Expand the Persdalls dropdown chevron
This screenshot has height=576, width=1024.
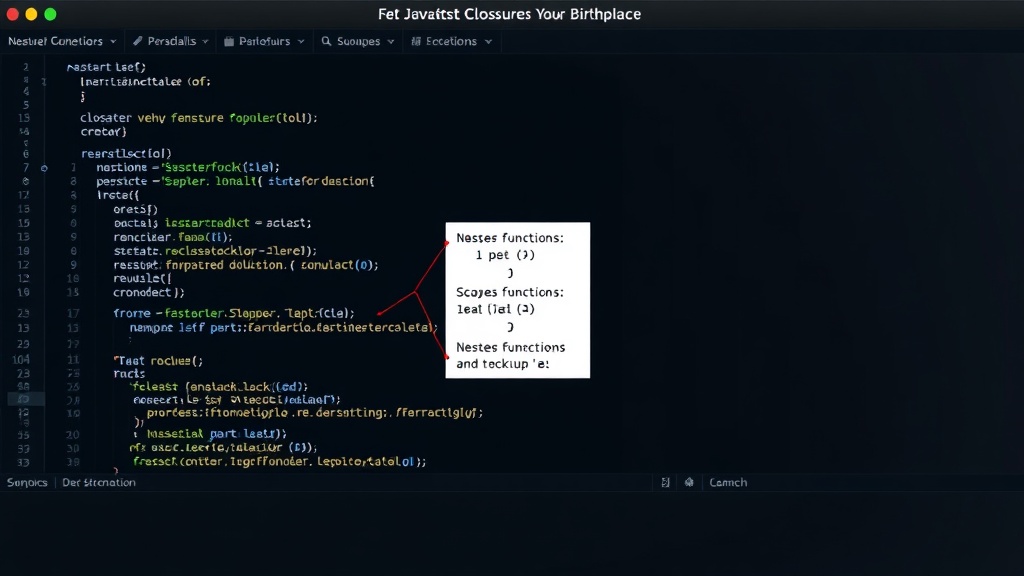click(x=205, y=41)
